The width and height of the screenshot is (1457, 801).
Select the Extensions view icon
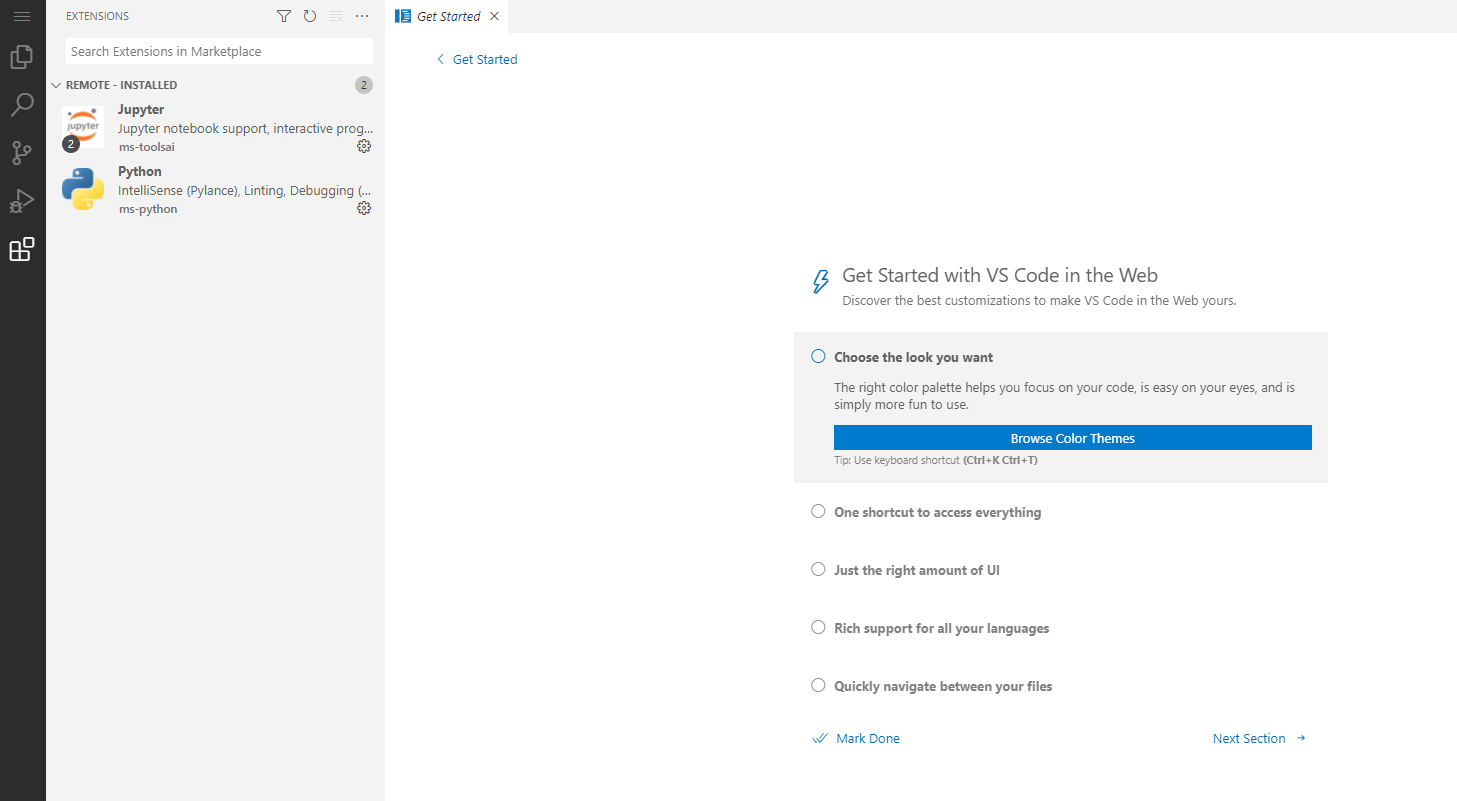click(22, 249)
